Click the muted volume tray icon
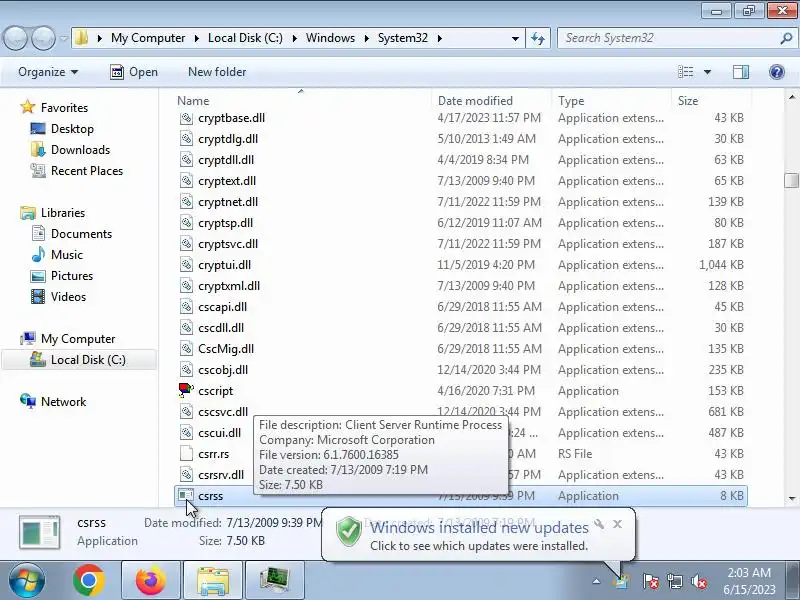Image resolution: width=800 pixels, height=600 pixels. [699, 581]
